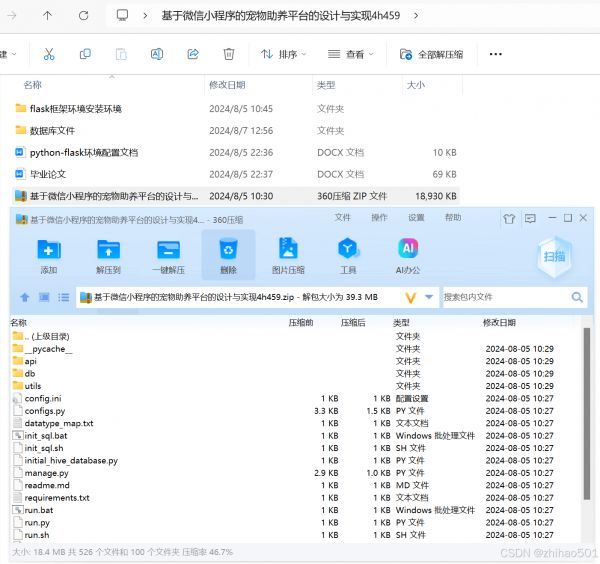Select the 毕业论文 document

tap(48, 174)
